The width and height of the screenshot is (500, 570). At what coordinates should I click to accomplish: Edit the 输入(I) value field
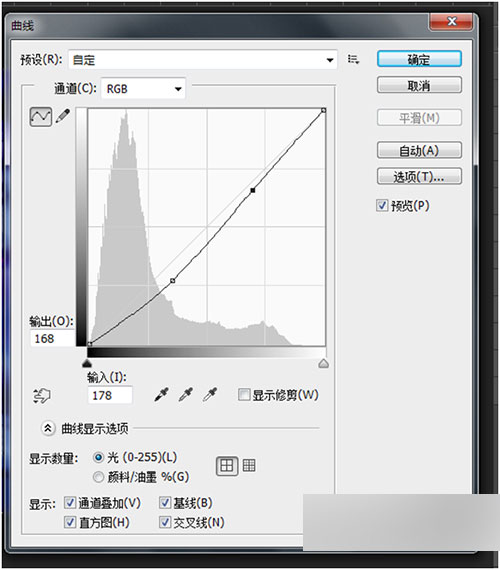(110, 395)
